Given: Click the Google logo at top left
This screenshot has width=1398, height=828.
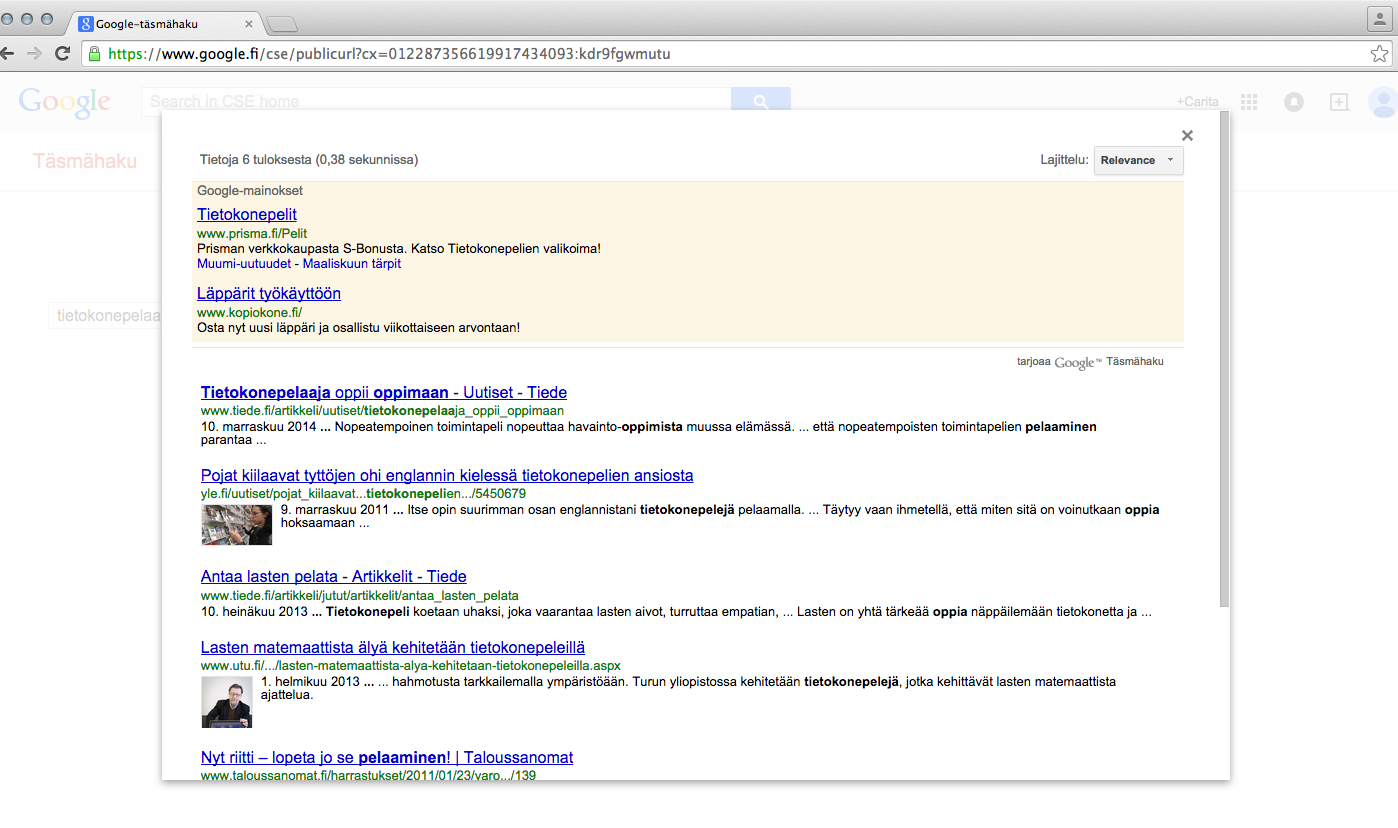Looking at the screenshot, I should 64,101.
